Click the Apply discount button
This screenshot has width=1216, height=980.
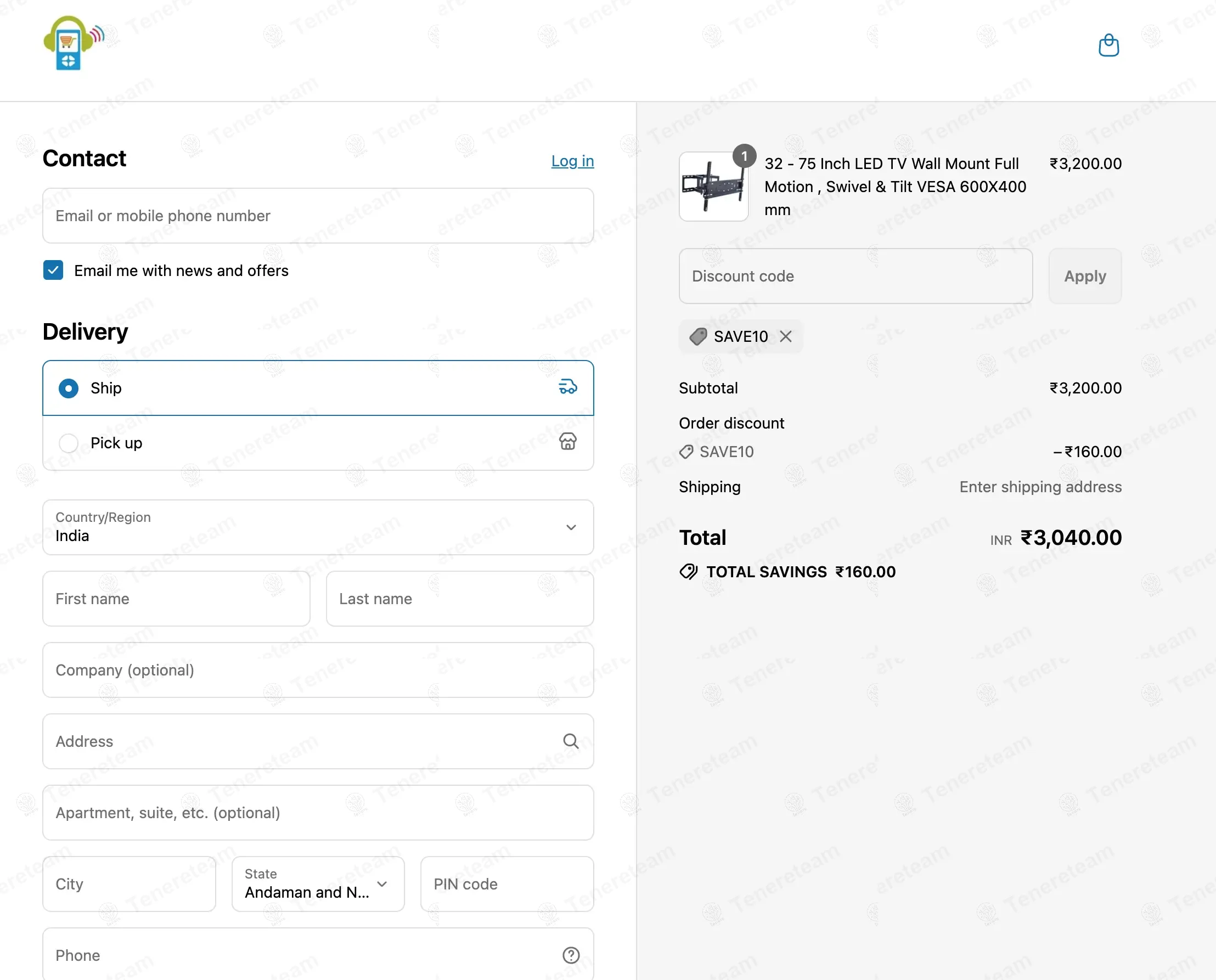1084,276
